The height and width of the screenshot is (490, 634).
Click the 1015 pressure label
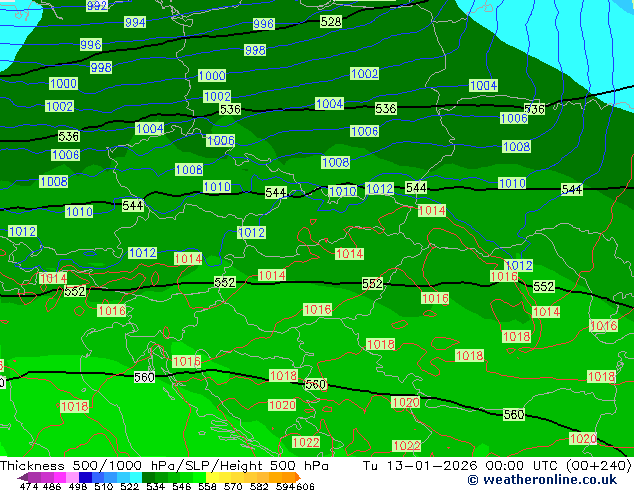point(187,361)
